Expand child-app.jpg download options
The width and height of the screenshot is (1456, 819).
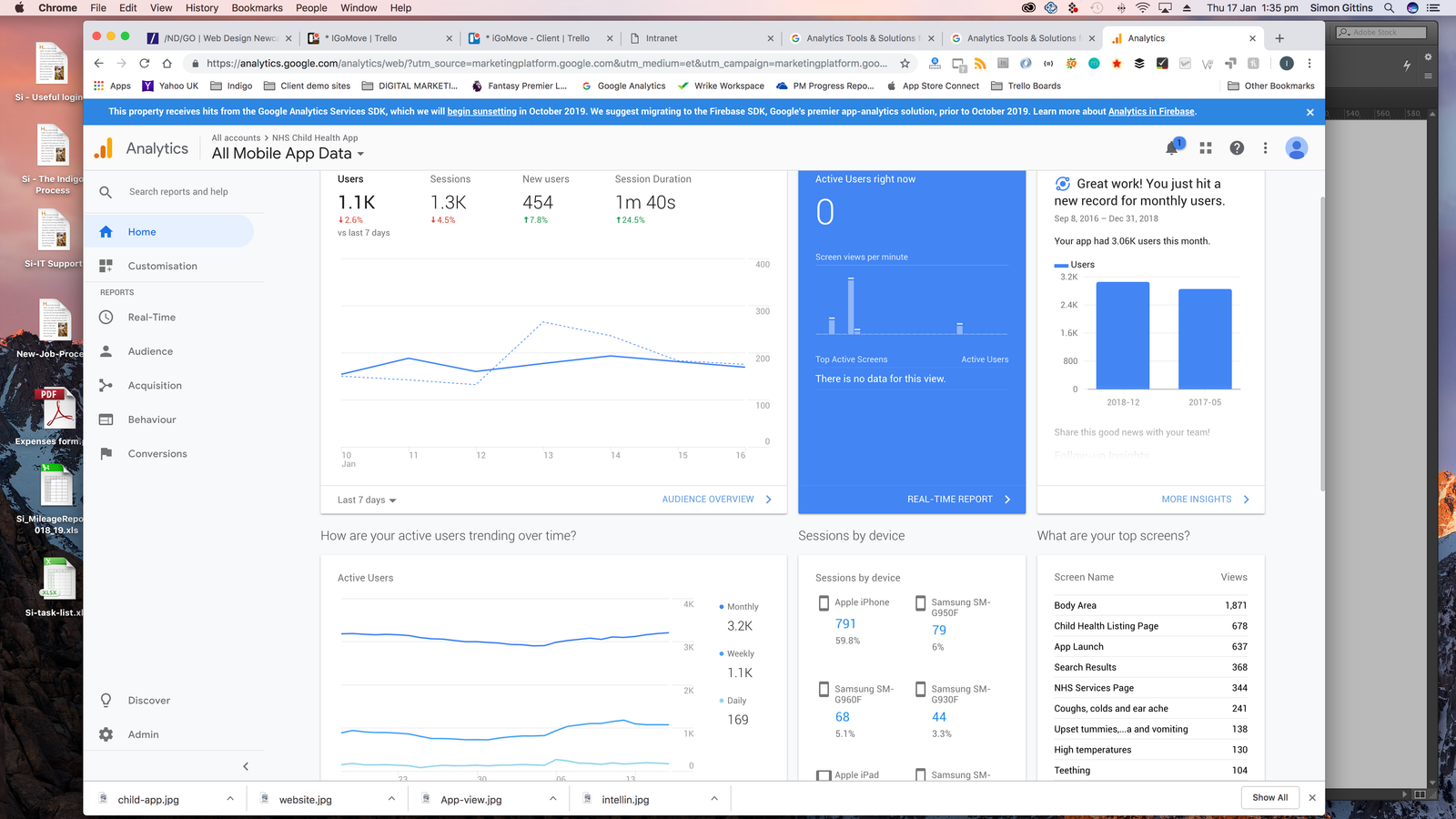pos(230,799)
